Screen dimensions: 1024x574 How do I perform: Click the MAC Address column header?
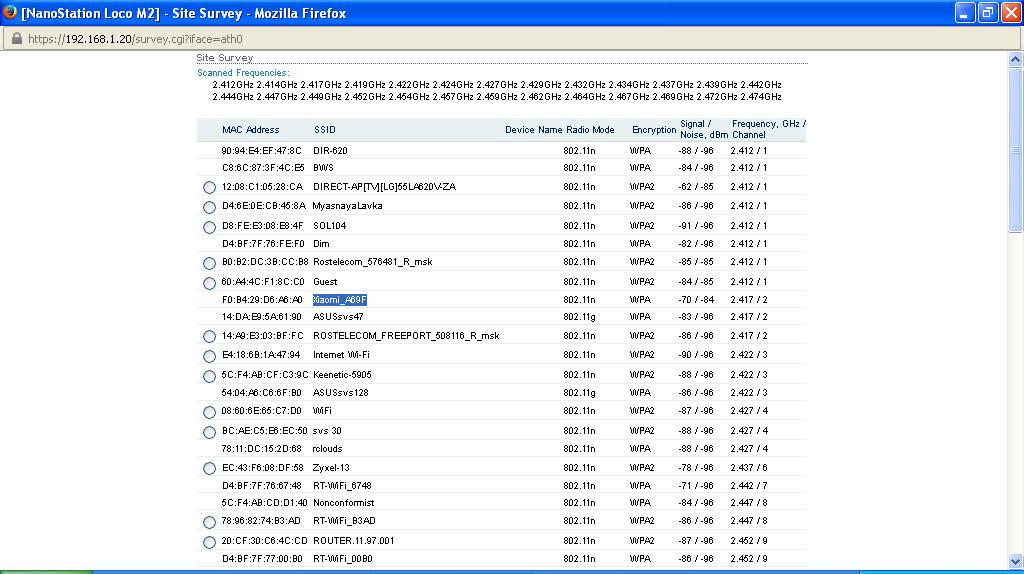(251, 130)
